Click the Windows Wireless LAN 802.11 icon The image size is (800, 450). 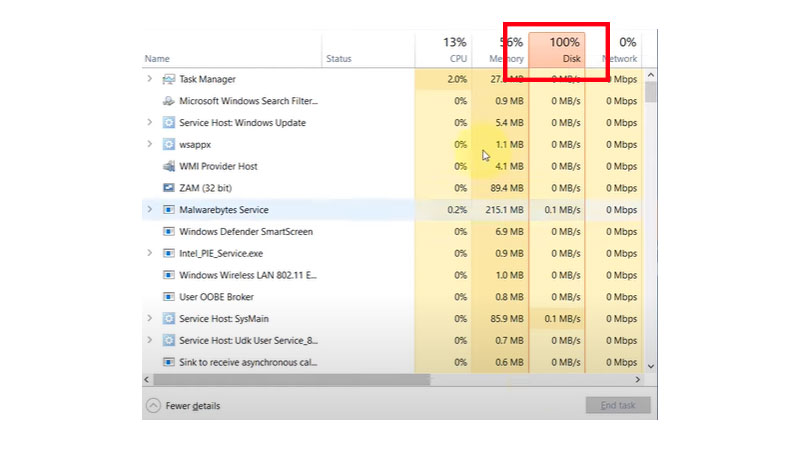tap(168, 275)
